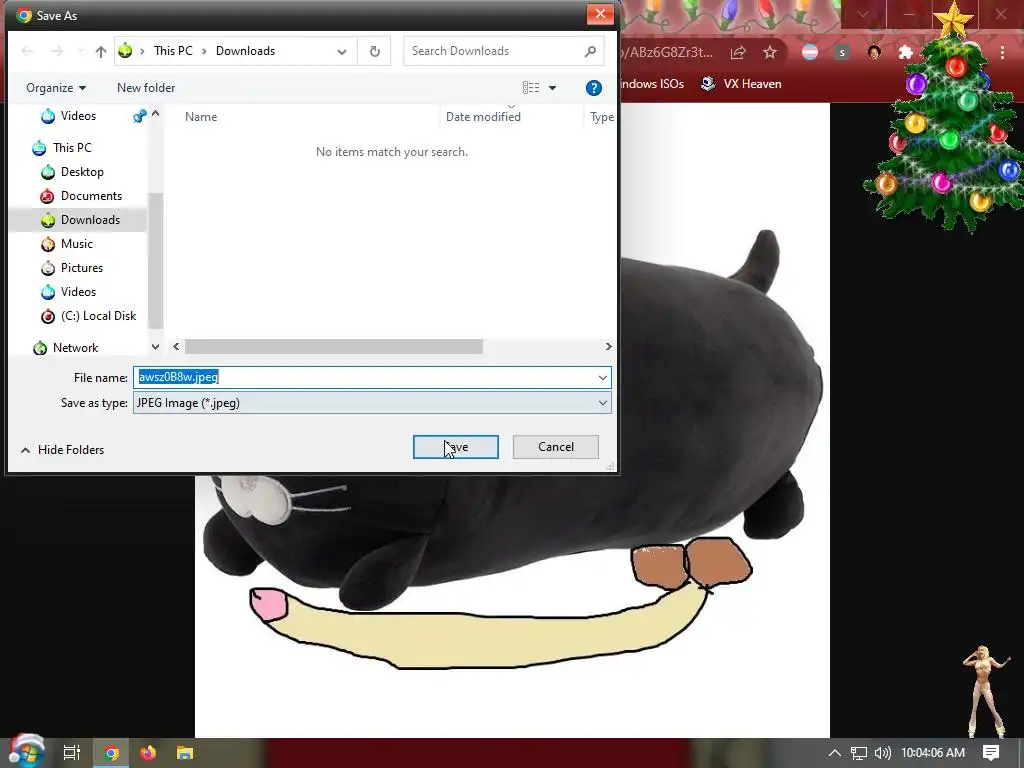
Task: Open the address bar history dropdown
Action: point(342,52)
